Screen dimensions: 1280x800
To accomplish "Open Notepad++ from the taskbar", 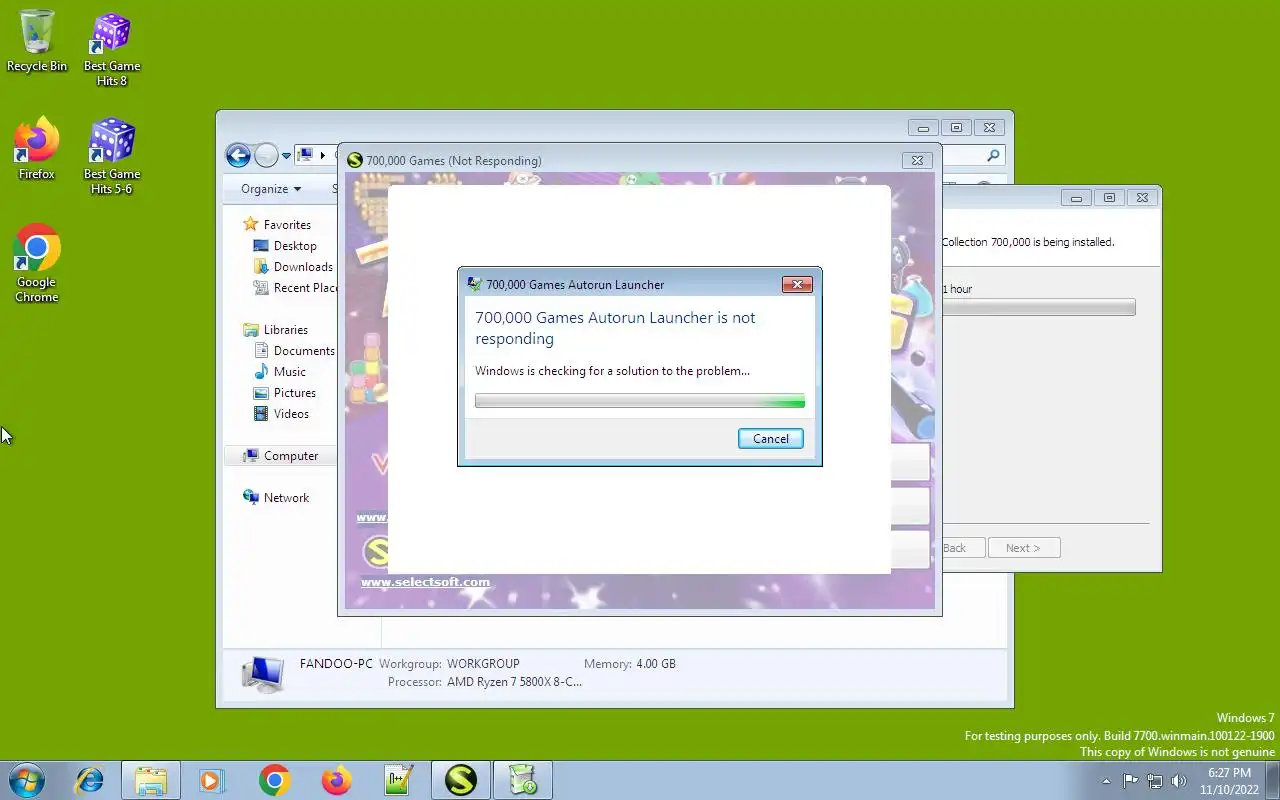I will 398,780.
